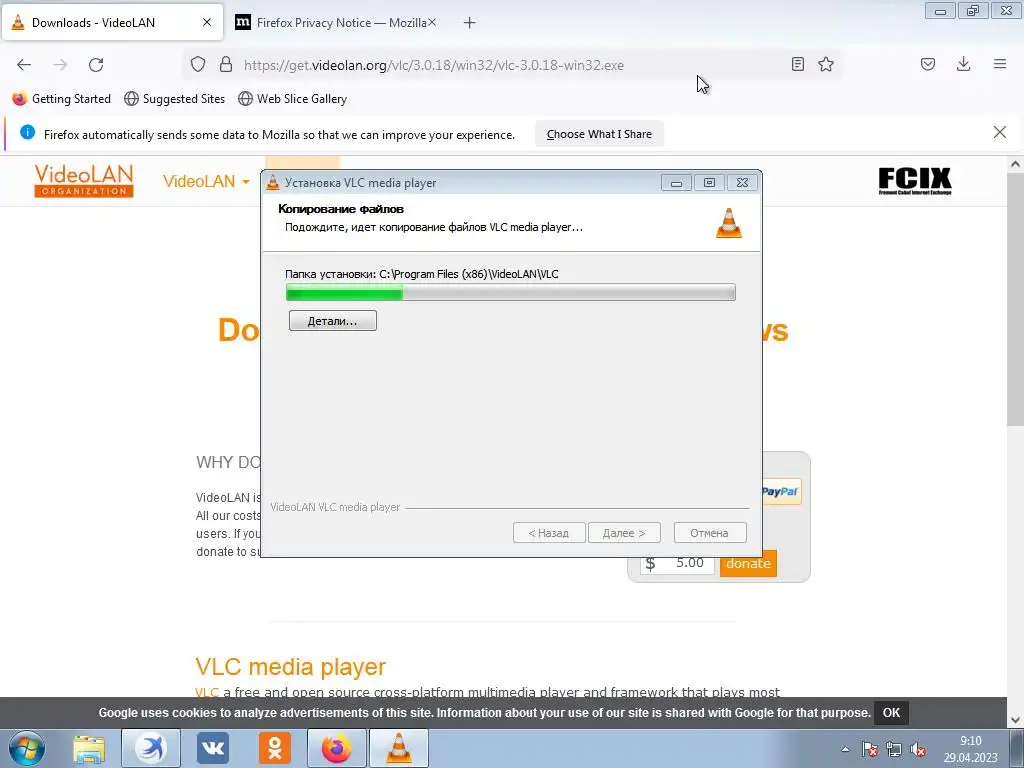Accept the cookie notice with OK
The image size is (1024, 768).
(x=891, y=712)
